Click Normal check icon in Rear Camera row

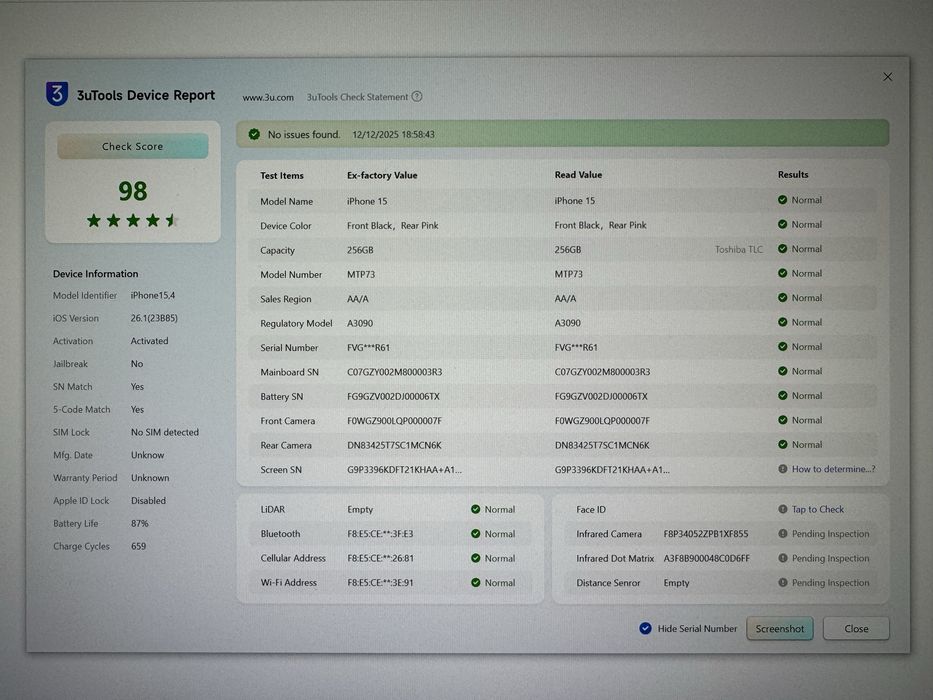[782, 444]
